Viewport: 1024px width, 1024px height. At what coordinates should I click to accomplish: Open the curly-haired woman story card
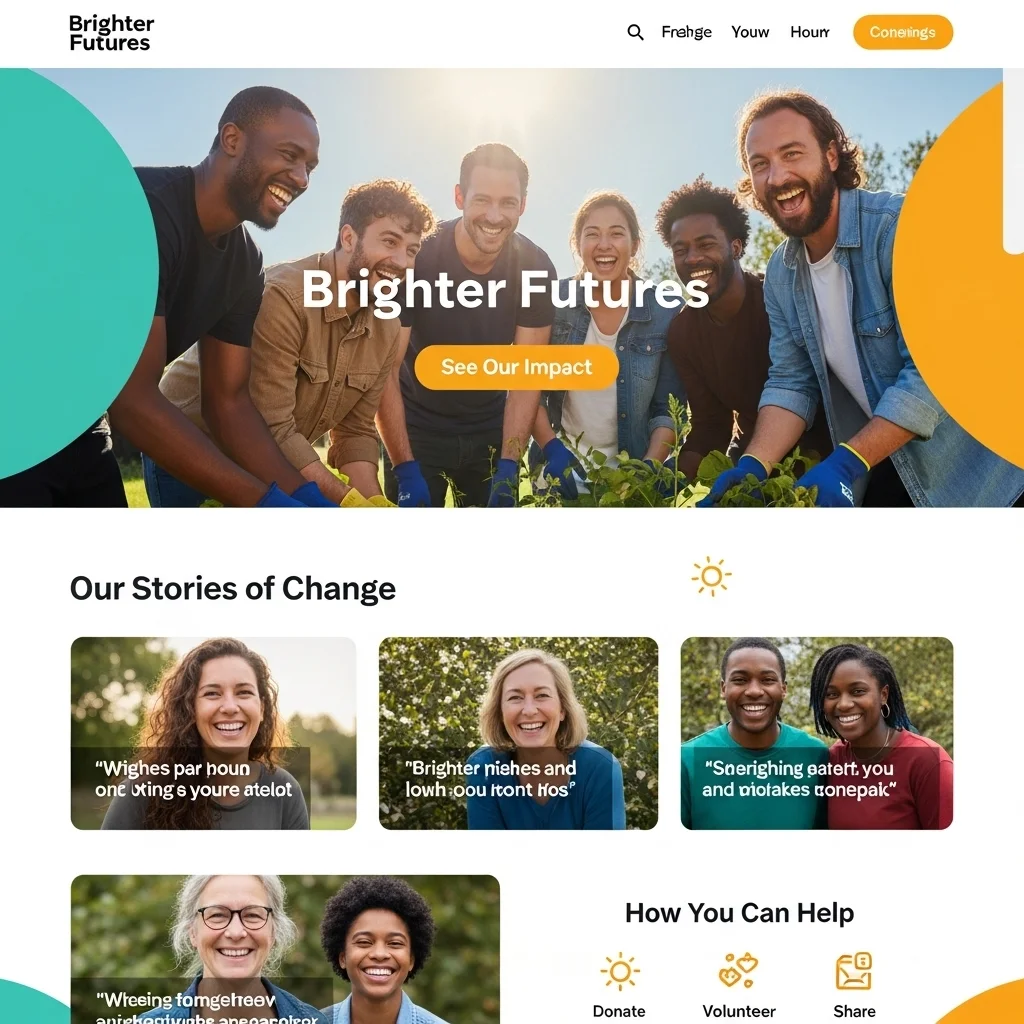click(214, 733)
